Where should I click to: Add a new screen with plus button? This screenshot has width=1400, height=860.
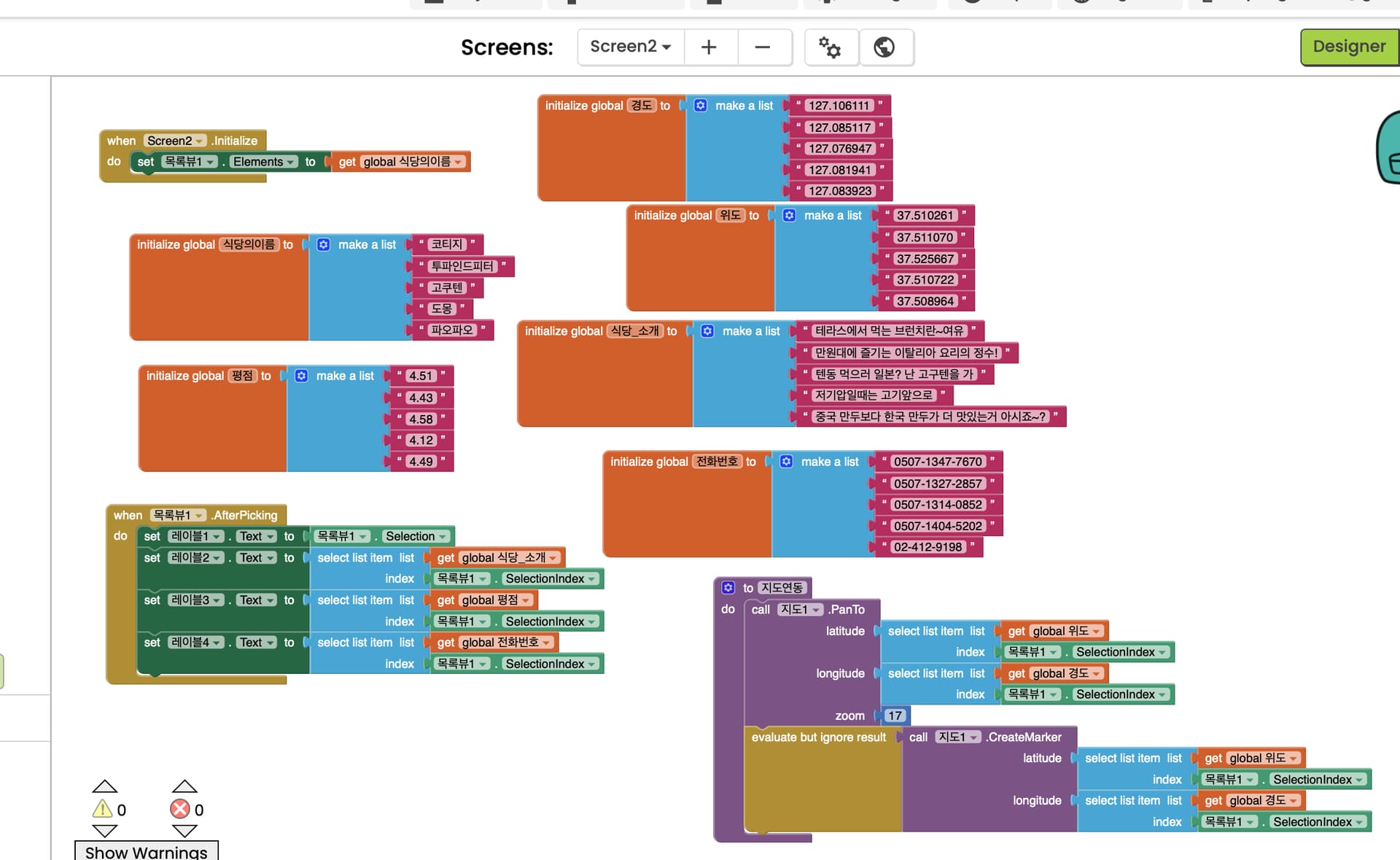click(709, 47)
